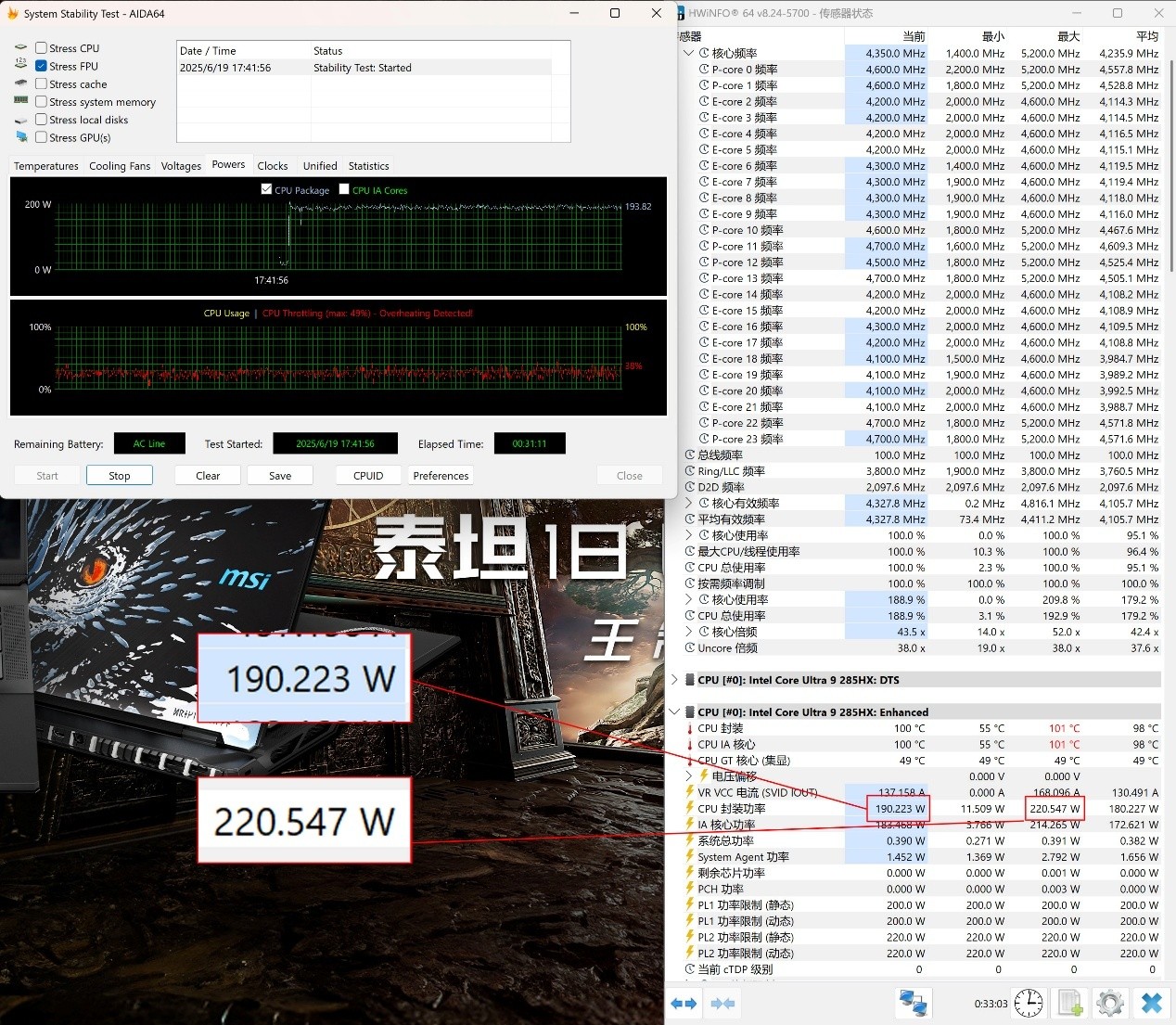Screen dimensions: 1176x1025
Task: Switch to the Statistics tab
Action: pos(368,165)
